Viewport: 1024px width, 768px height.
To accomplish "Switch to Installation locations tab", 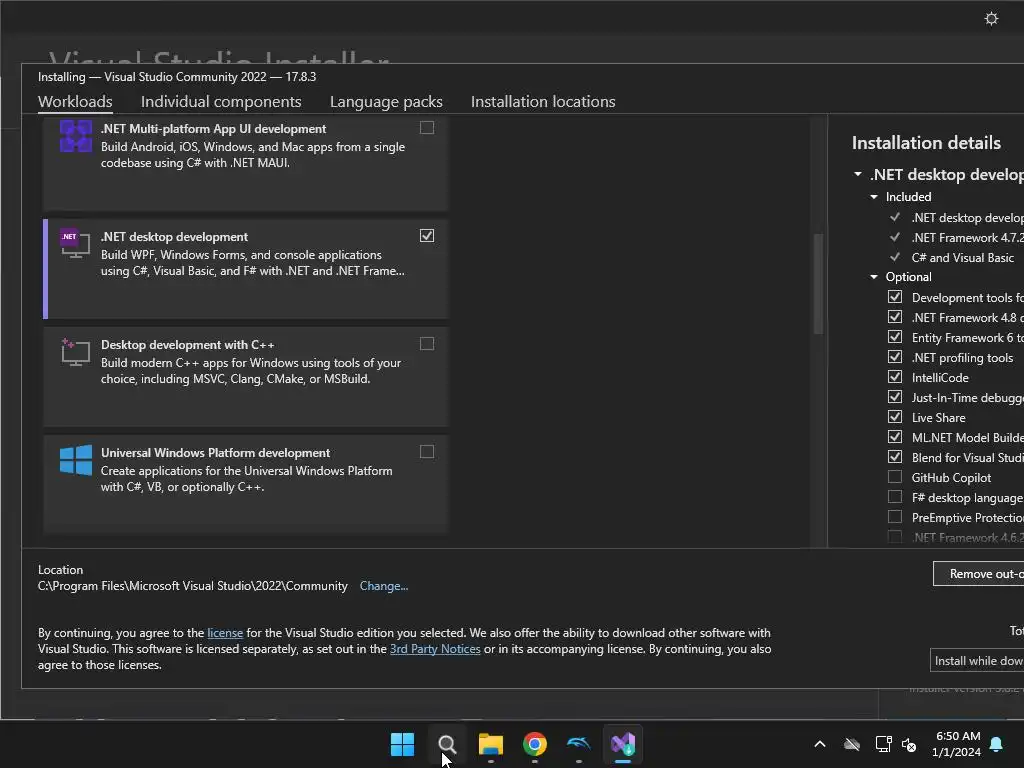I will tap(543, 102).
